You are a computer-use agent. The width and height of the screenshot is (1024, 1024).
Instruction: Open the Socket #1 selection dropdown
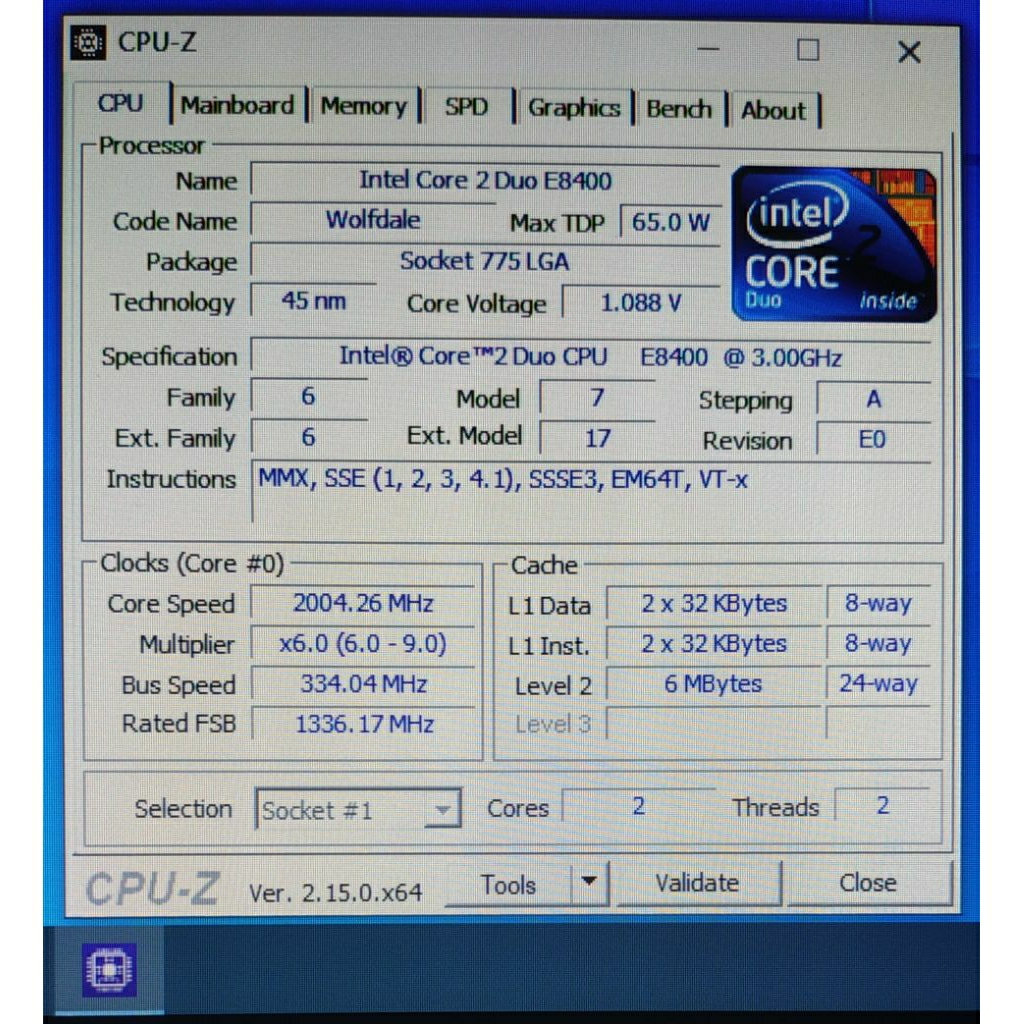(x=358, y=810)
